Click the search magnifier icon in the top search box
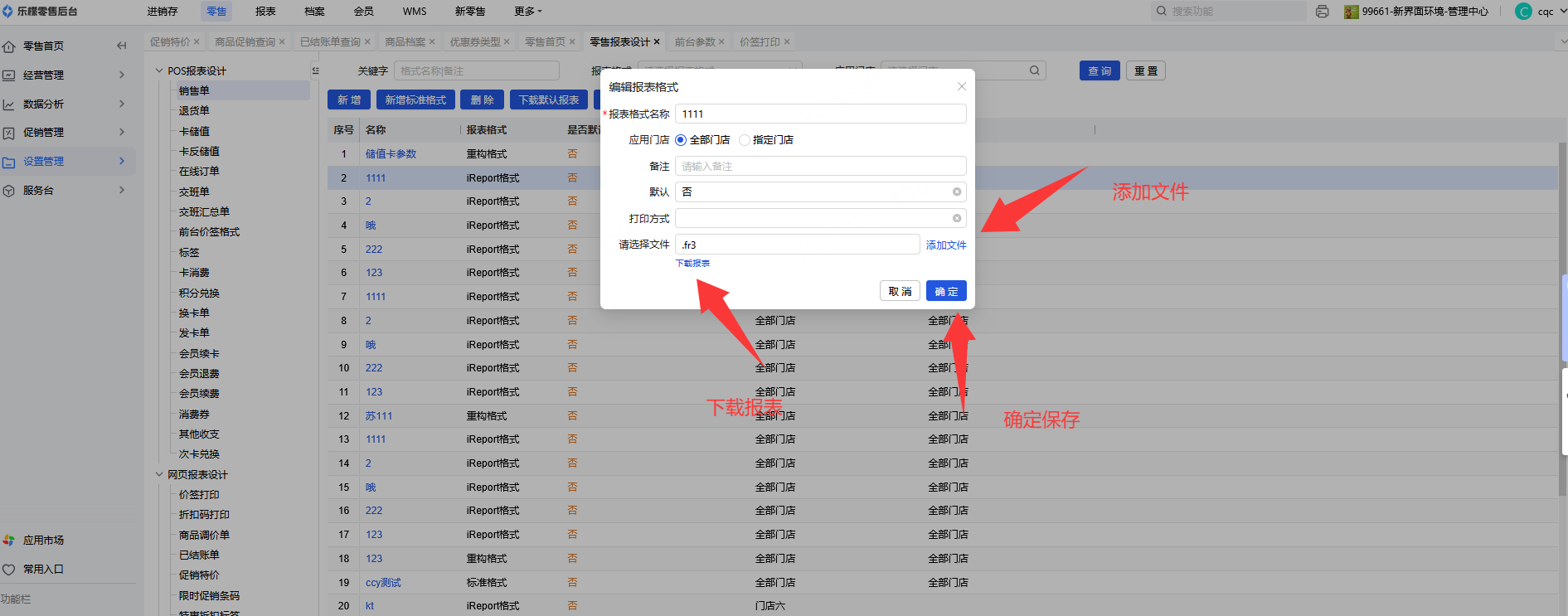This screenshot has width=1568, height=616. click(1162, 12)
